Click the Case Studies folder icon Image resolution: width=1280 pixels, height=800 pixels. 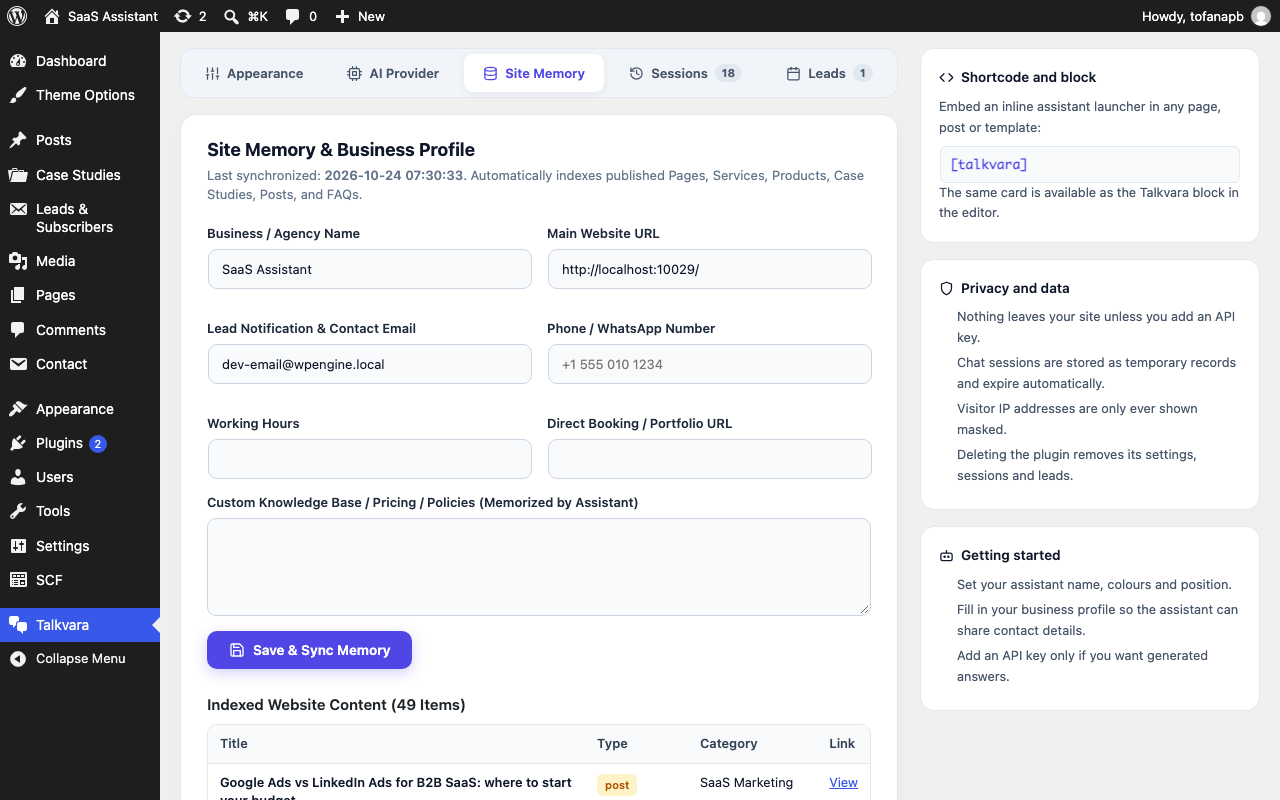pos(18,175)
